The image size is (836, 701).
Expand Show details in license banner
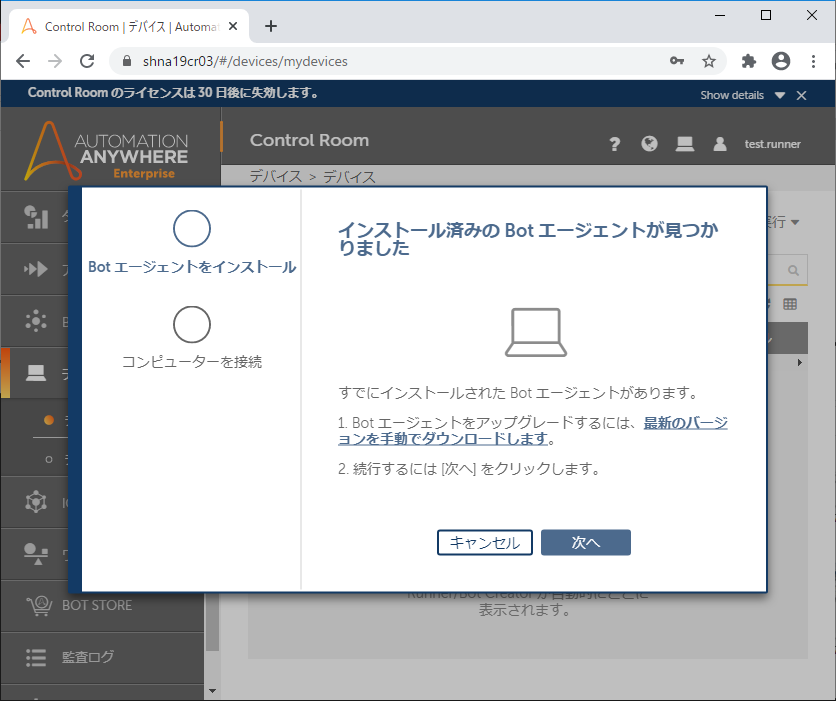tap(742, 95)
